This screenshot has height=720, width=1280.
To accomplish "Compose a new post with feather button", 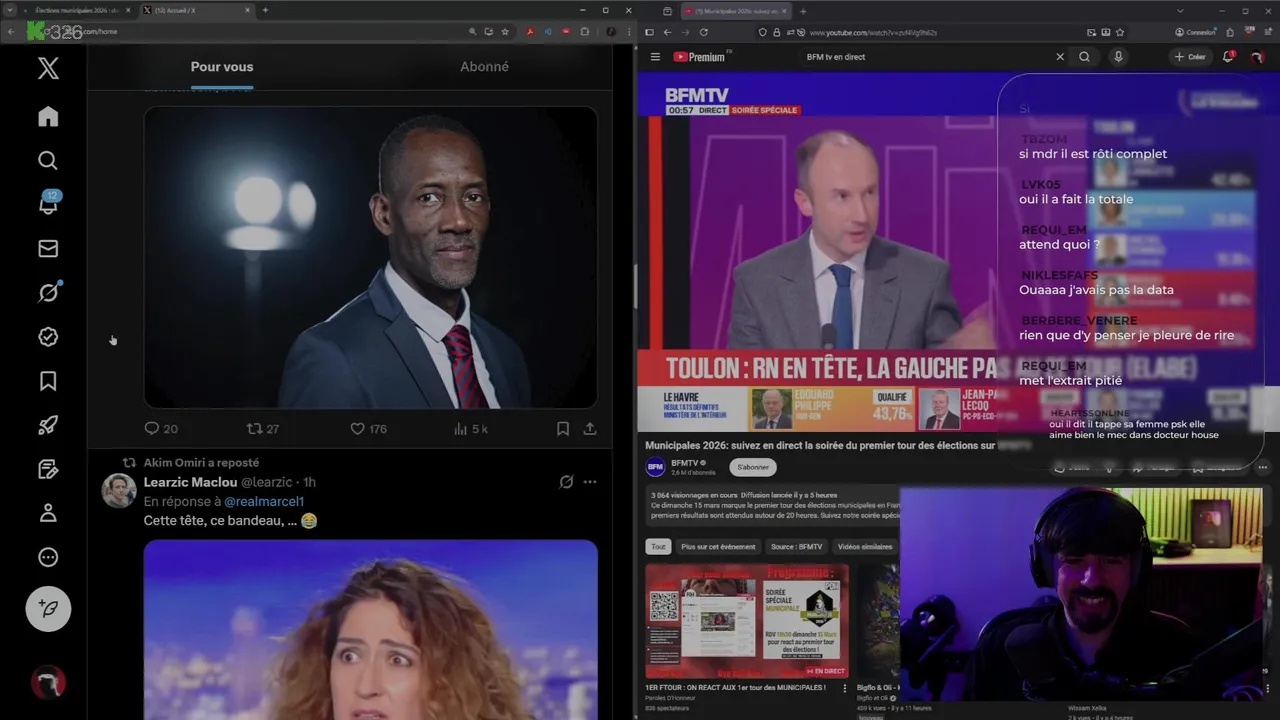I will [48, 608].
